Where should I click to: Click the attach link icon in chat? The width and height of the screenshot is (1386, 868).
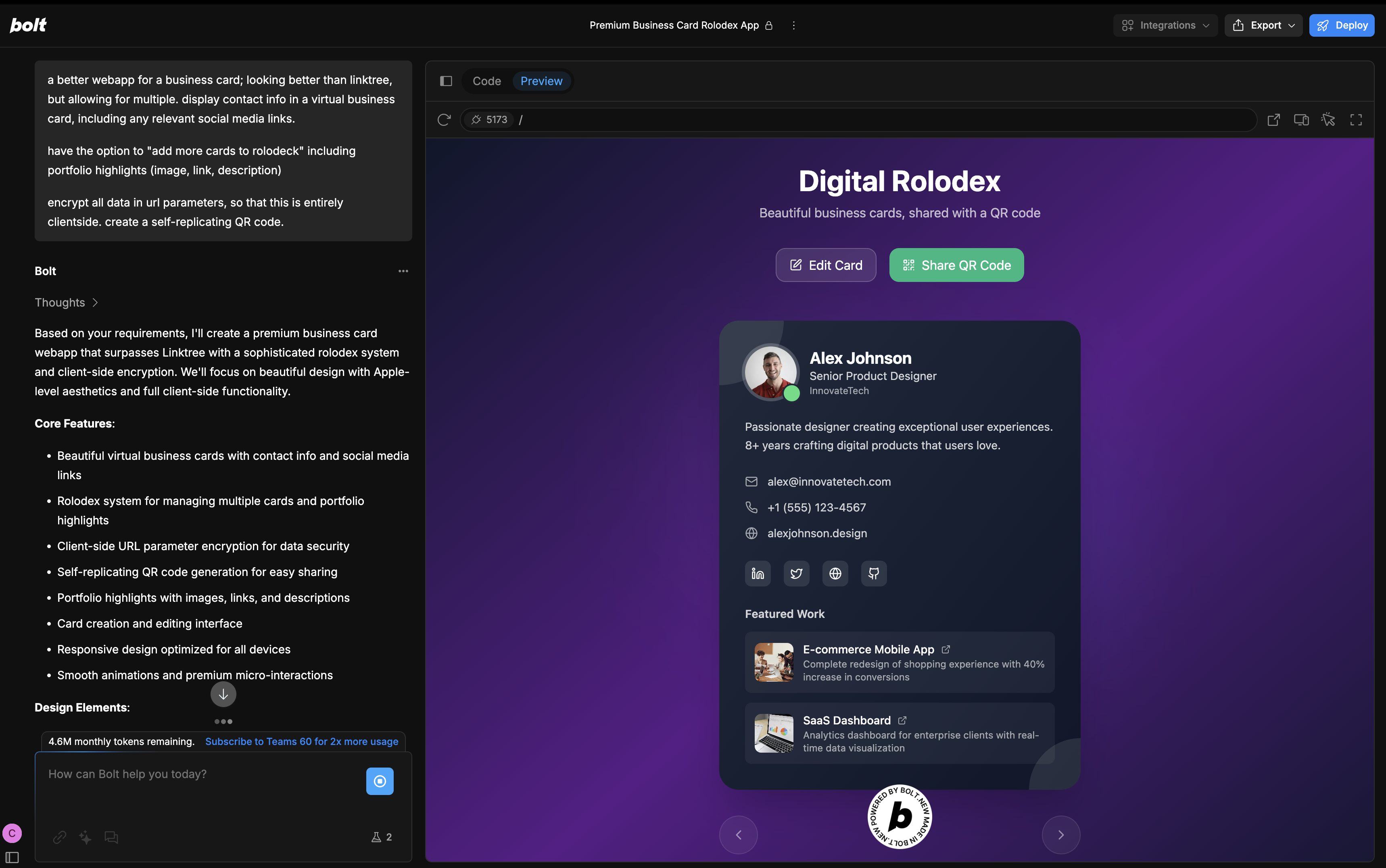[x=60, y=837]
